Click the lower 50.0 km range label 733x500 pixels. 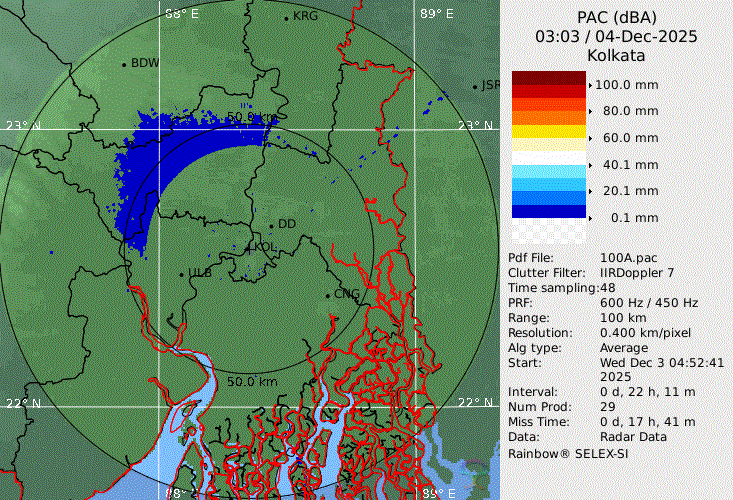[x=252, y=382]
